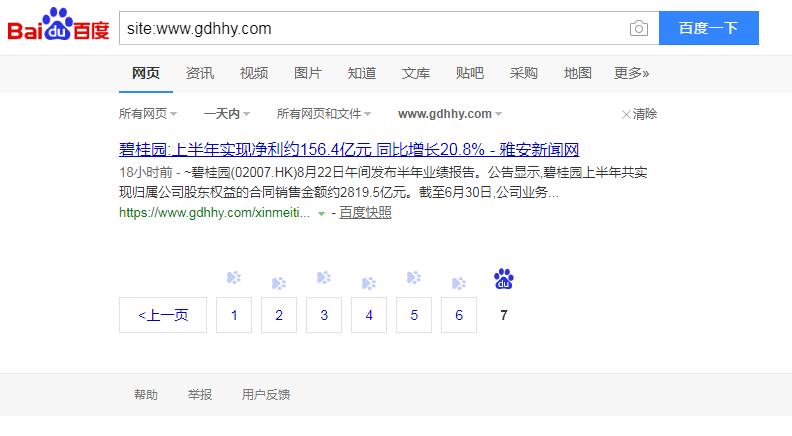Click the 18小时前 result snippet text
Screen dimensions: 792x436
pos(383,182)
